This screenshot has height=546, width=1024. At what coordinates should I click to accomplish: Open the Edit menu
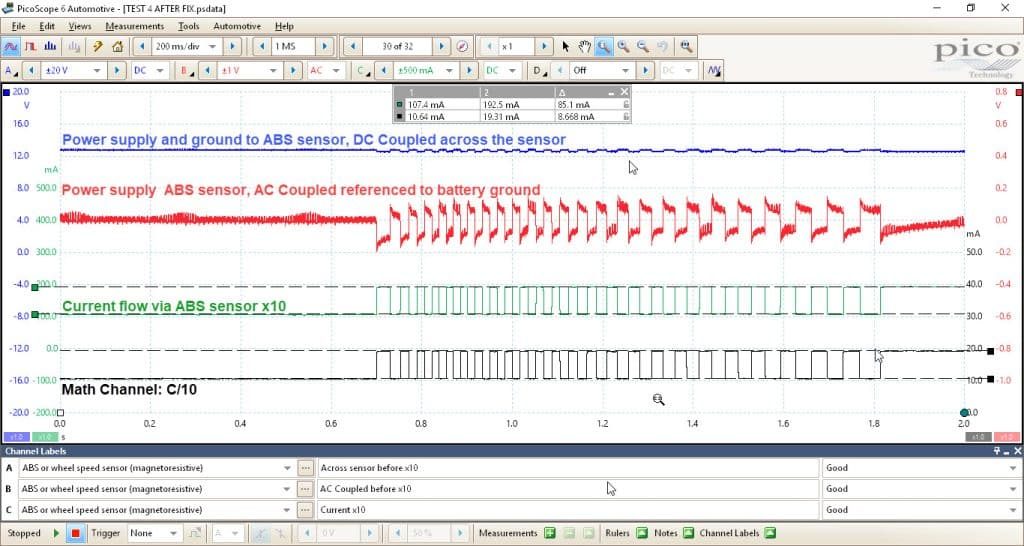[47, 26]
